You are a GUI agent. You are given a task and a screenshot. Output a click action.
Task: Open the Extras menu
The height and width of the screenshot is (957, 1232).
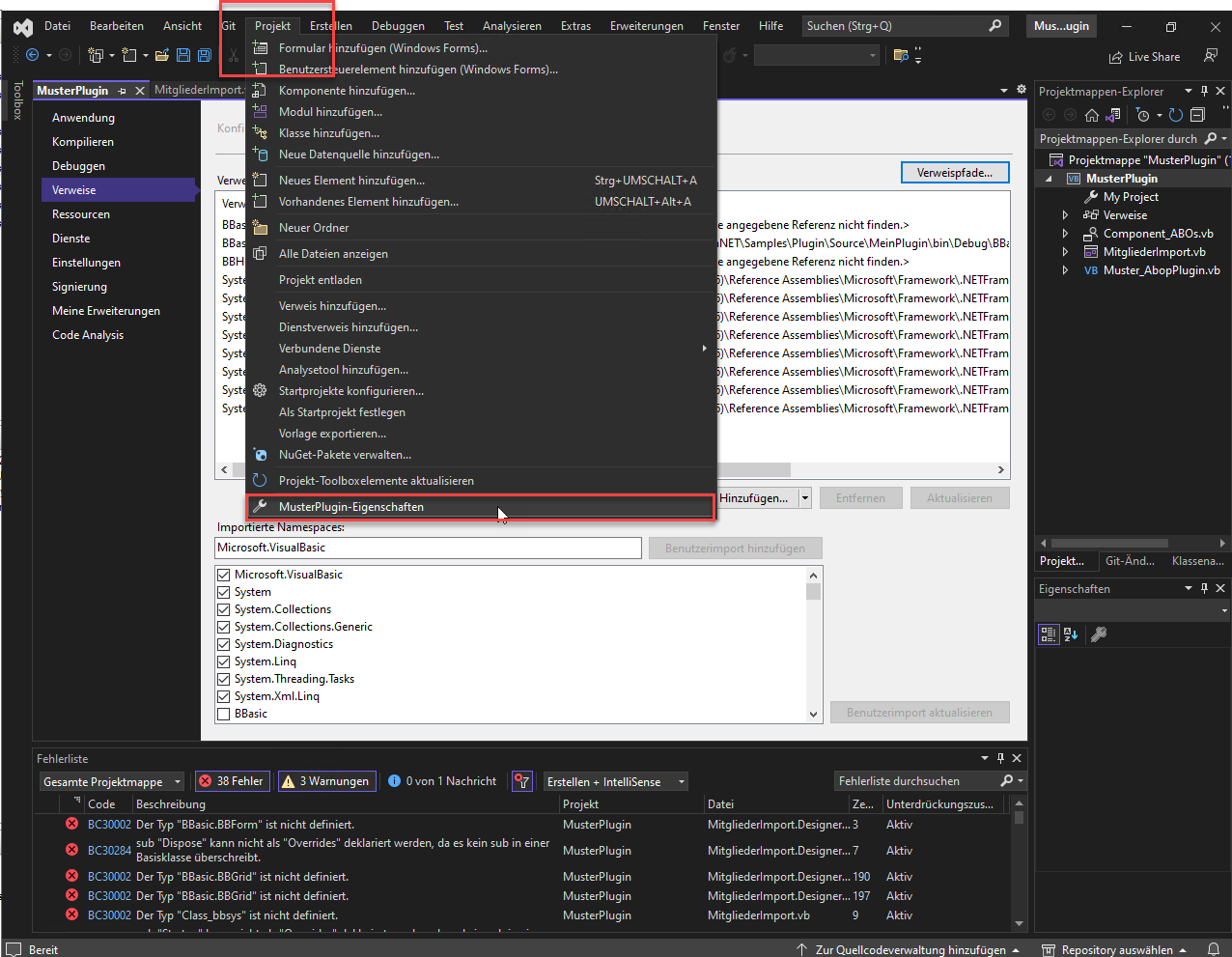coord(575,26)
